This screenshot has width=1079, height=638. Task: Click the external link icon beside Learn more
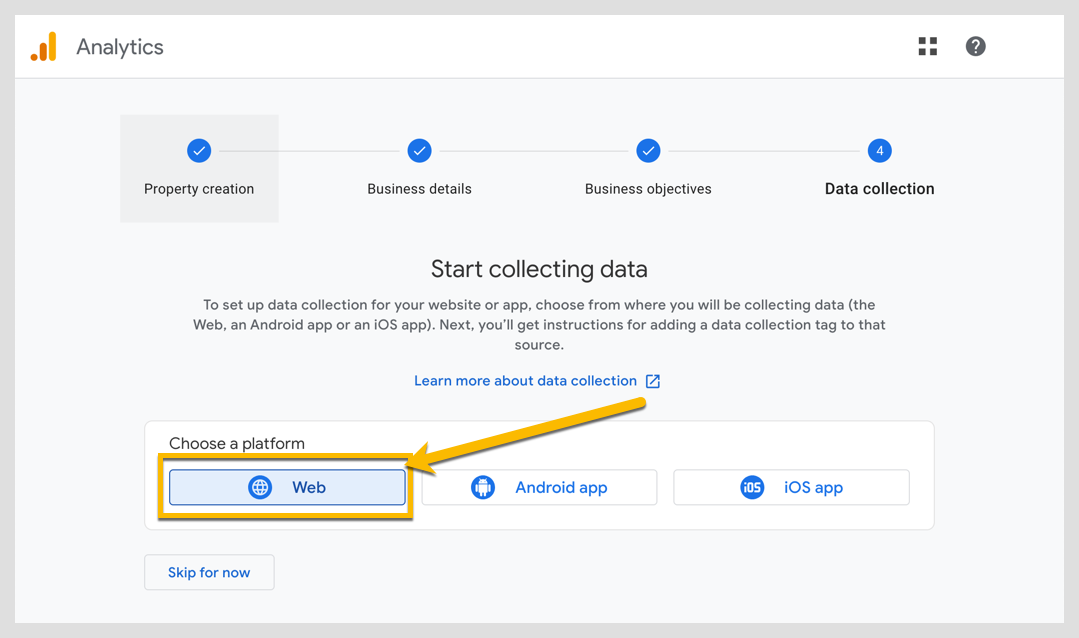[x=653, y=381]
